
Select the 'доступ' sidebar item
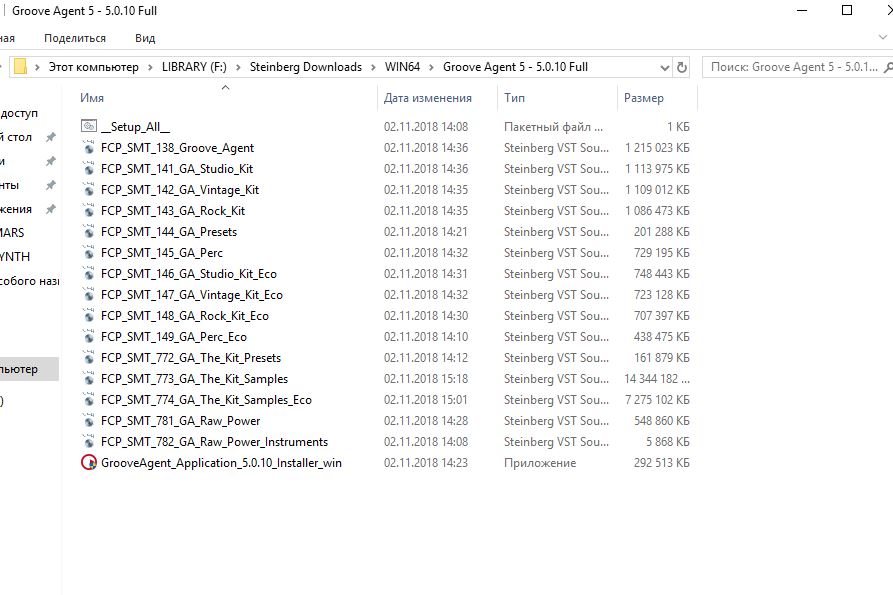[19, 113]
